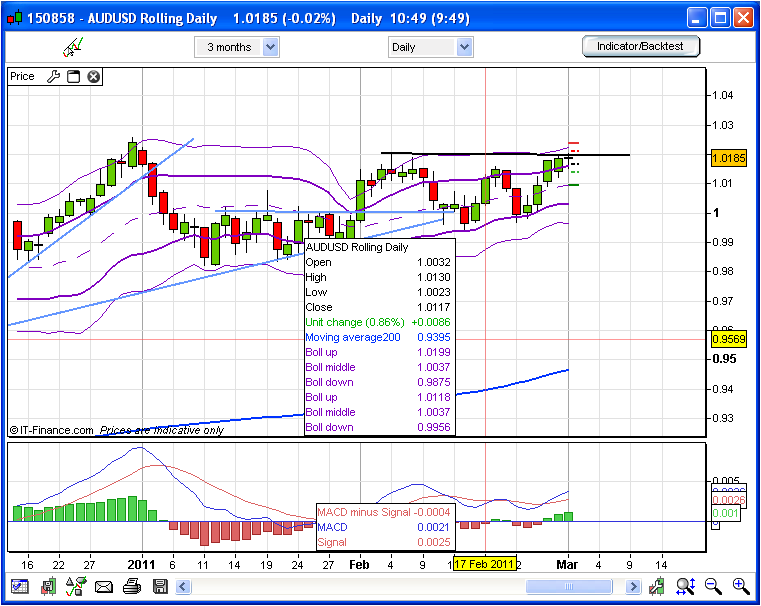
Task: Open the chart list calendar icon
Action: [20, 587]
